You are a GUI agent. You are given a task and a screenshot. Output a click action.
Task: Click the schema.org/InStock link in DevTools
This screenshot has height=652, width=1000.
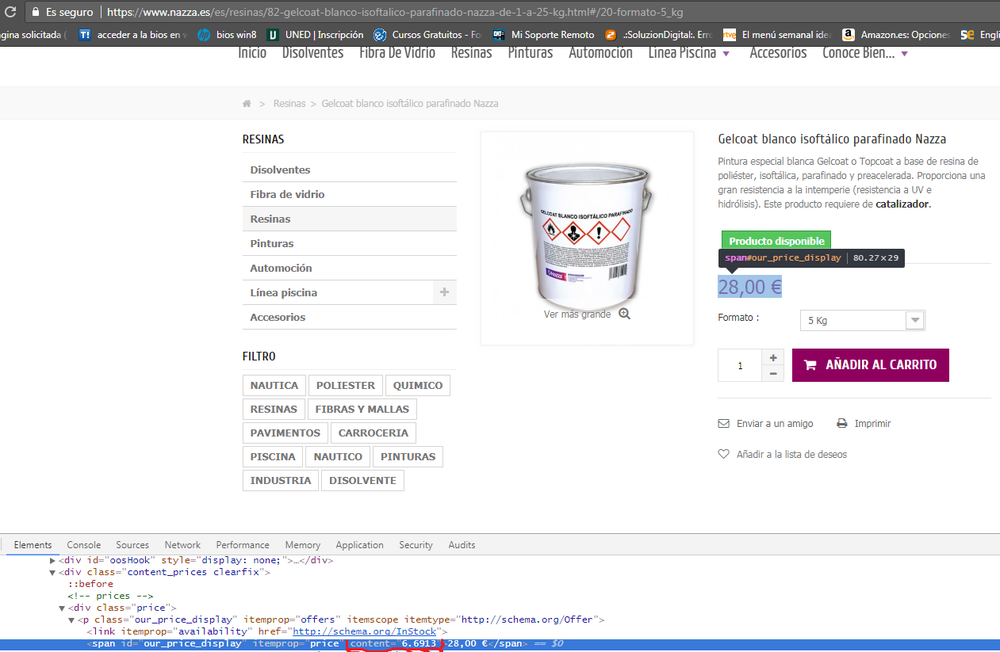pos(364,632)
